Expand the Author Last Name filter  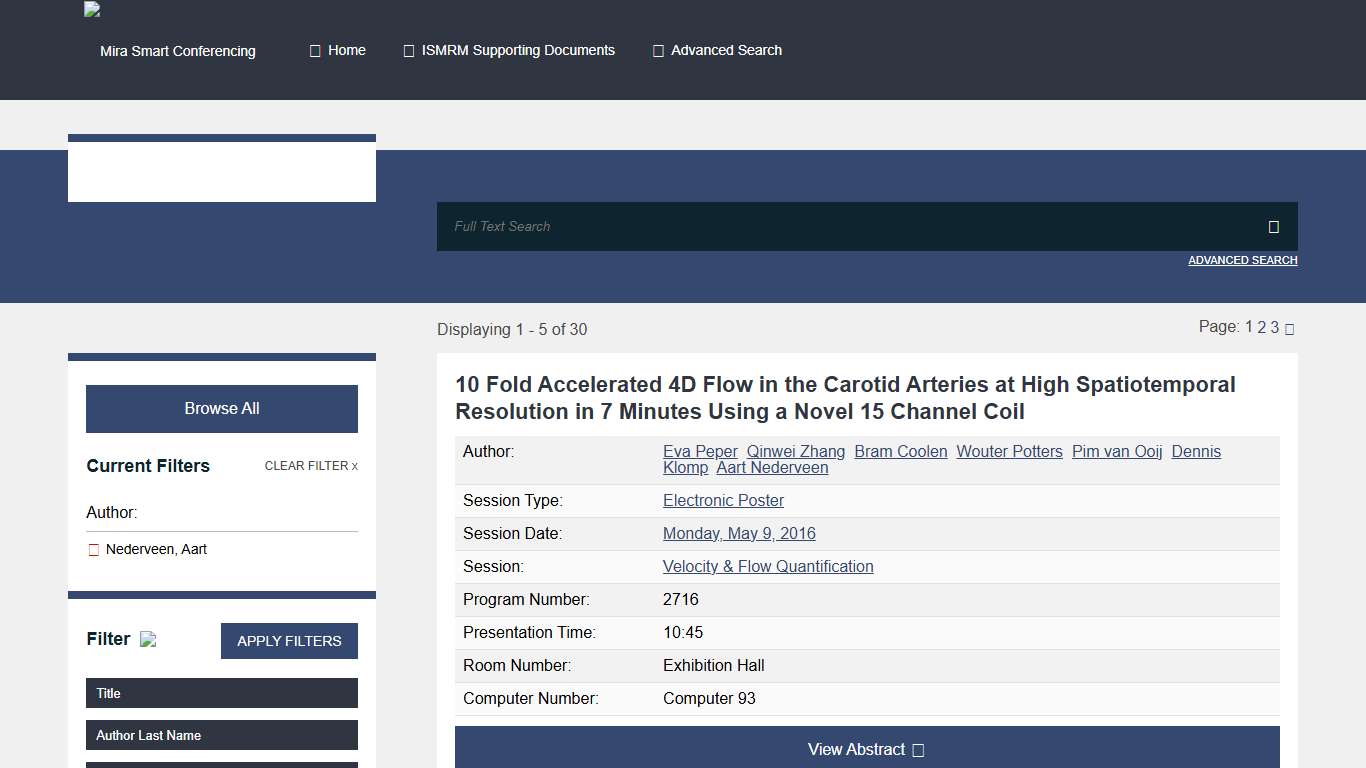221,735
